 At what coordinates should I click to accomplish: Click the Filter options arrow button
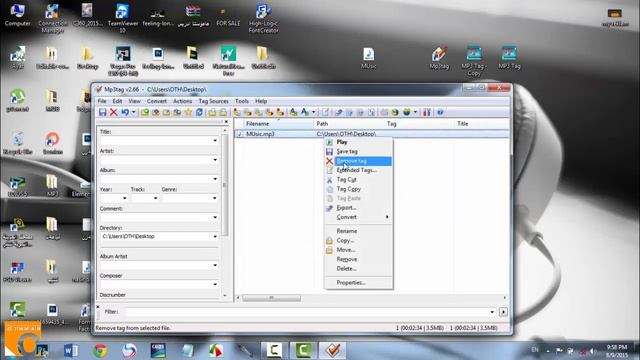[x=503, y=312]
